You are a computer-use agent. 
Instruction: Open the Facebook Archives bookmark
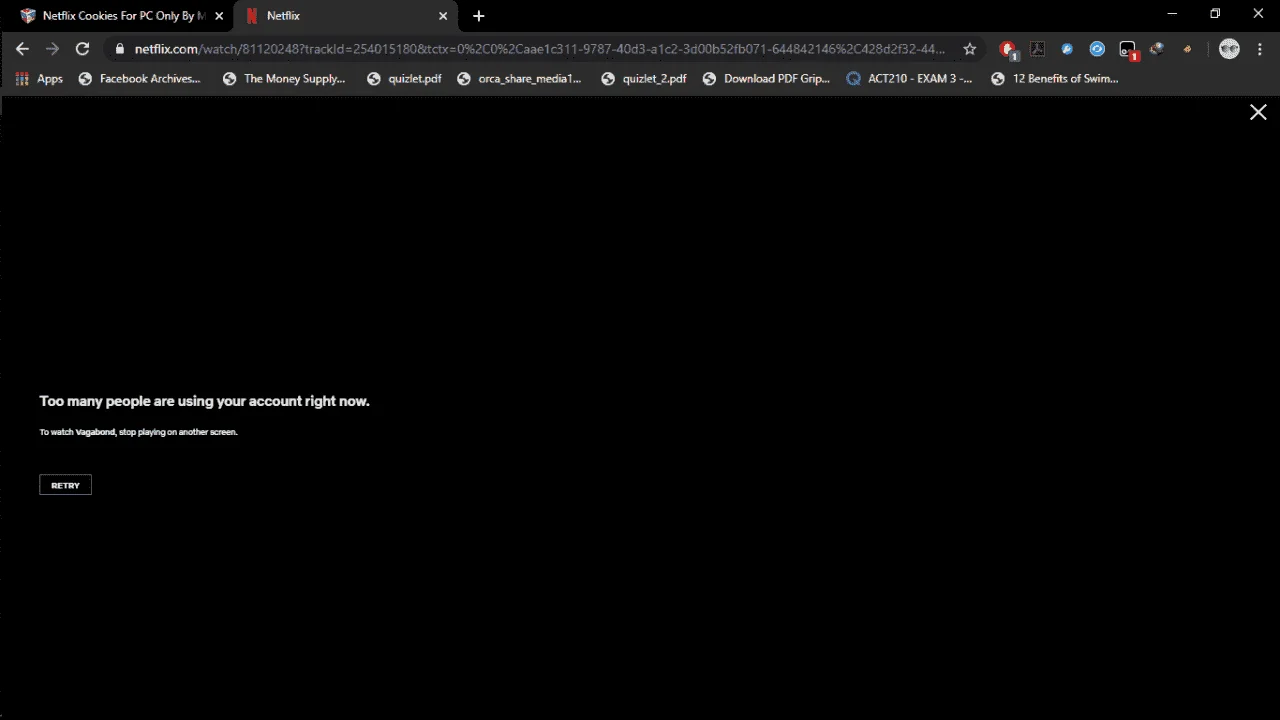[x=139, y=78]
